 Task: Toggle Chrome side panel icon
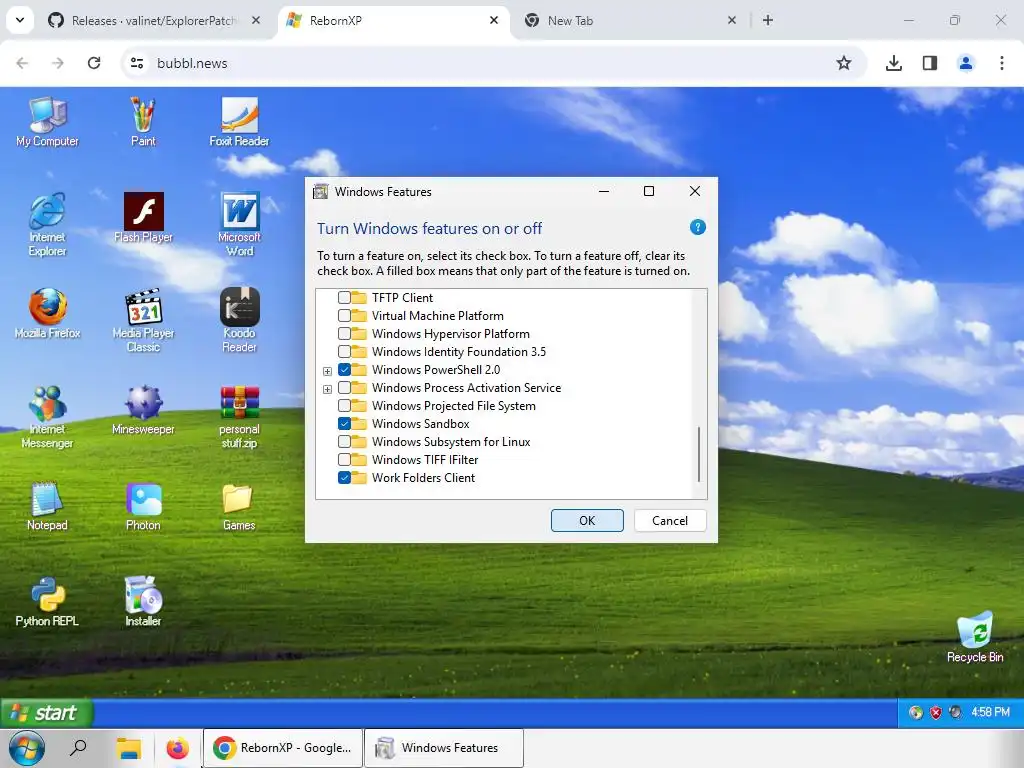tap(929, 63)
